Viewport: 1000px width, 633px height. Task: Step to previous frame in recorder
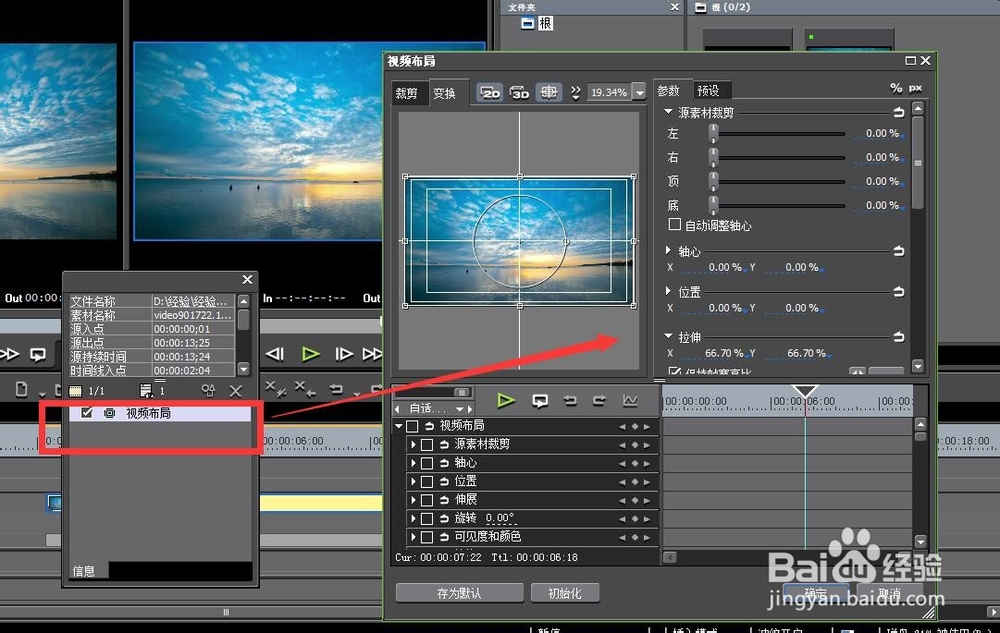tap(275, 354)
